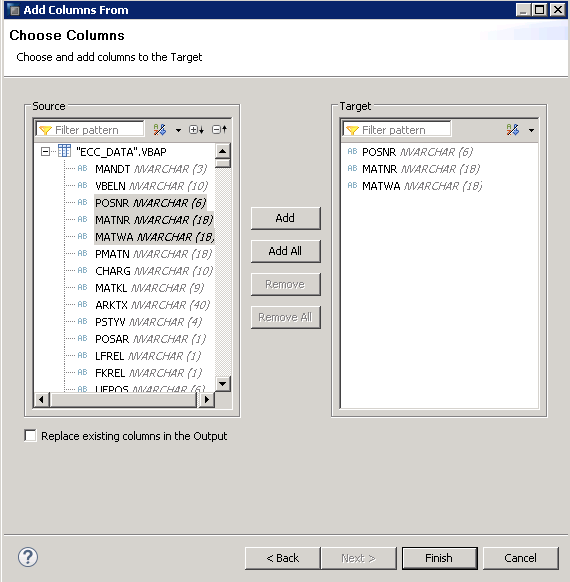Click the Source expand all icon
The image size is (570, 582).
point(196,130)
